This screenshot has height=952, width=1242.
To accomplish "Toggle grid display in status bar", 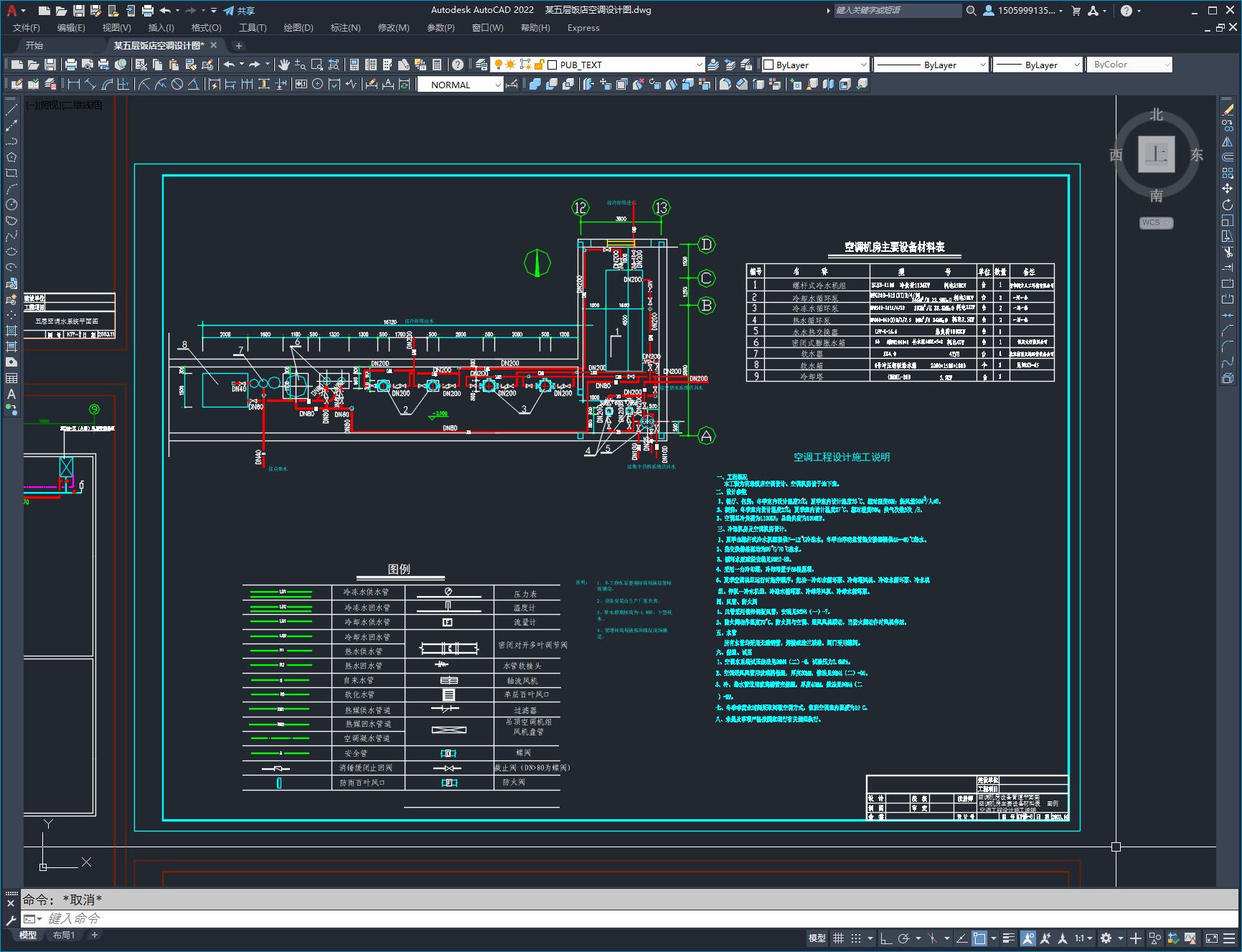I will tap(838, 938).
